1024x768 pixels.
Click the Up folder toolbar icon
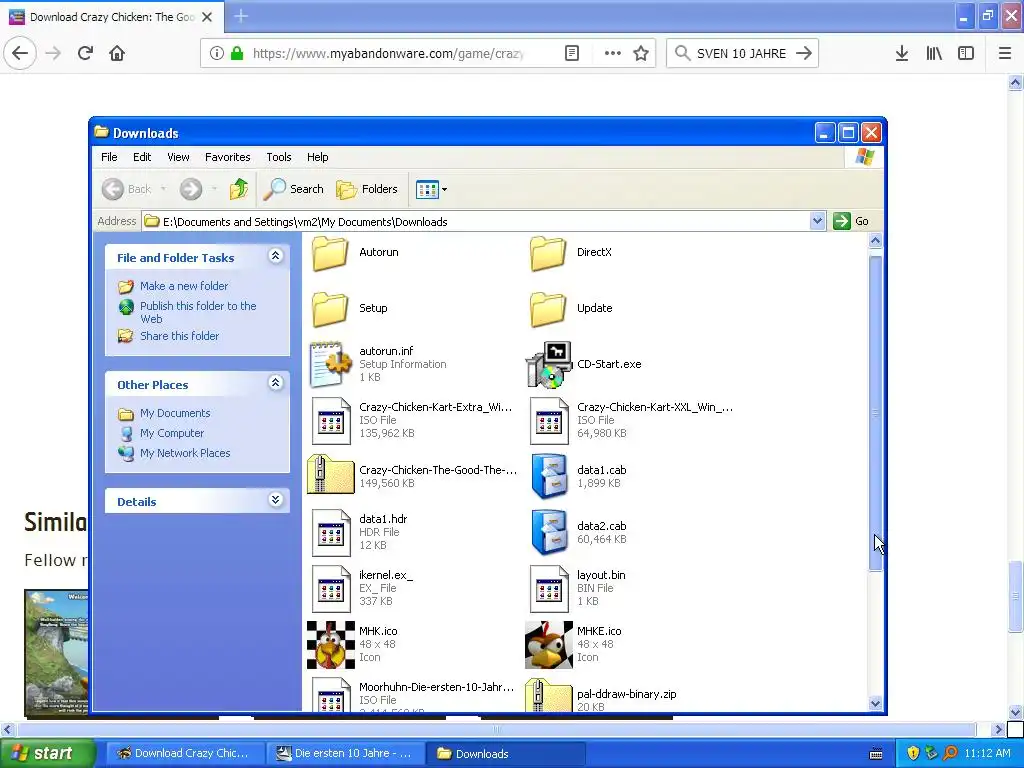239,189
